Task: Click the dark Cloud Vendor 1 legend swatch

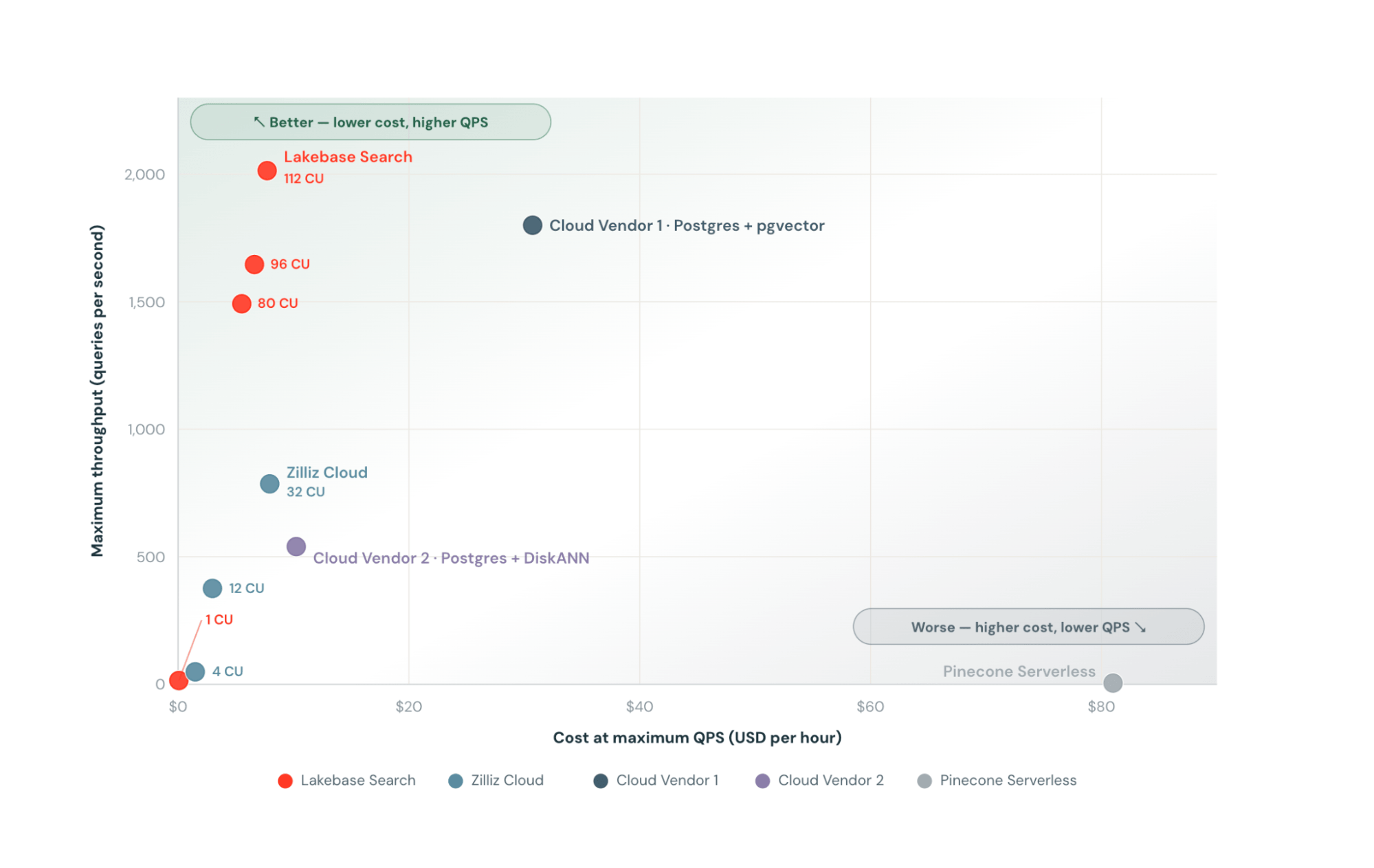Action: click(x=601, y=781)
